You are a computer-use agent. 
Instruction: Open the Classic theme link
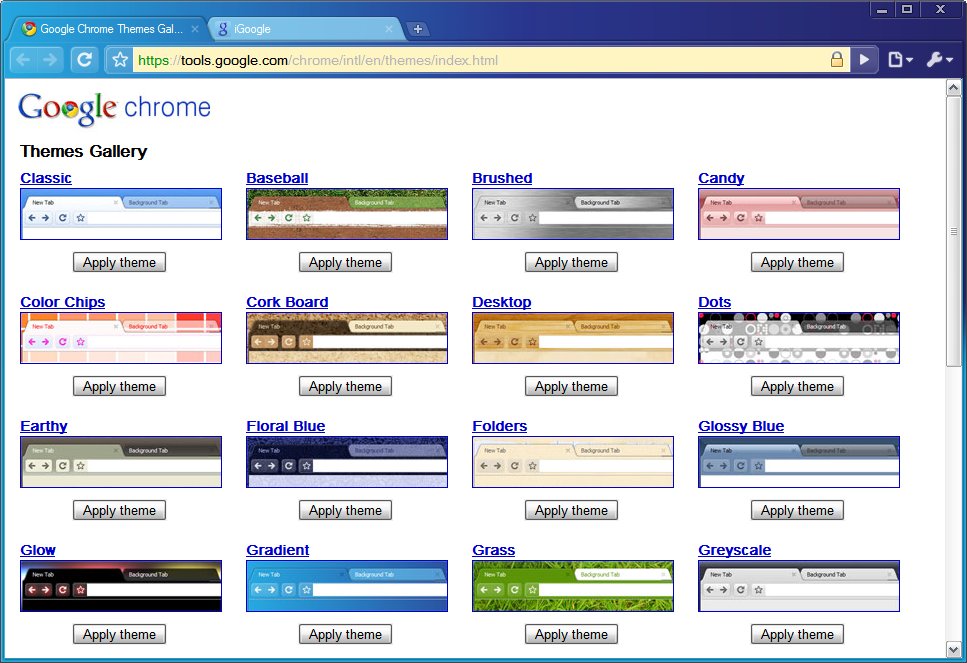(46, 178)
